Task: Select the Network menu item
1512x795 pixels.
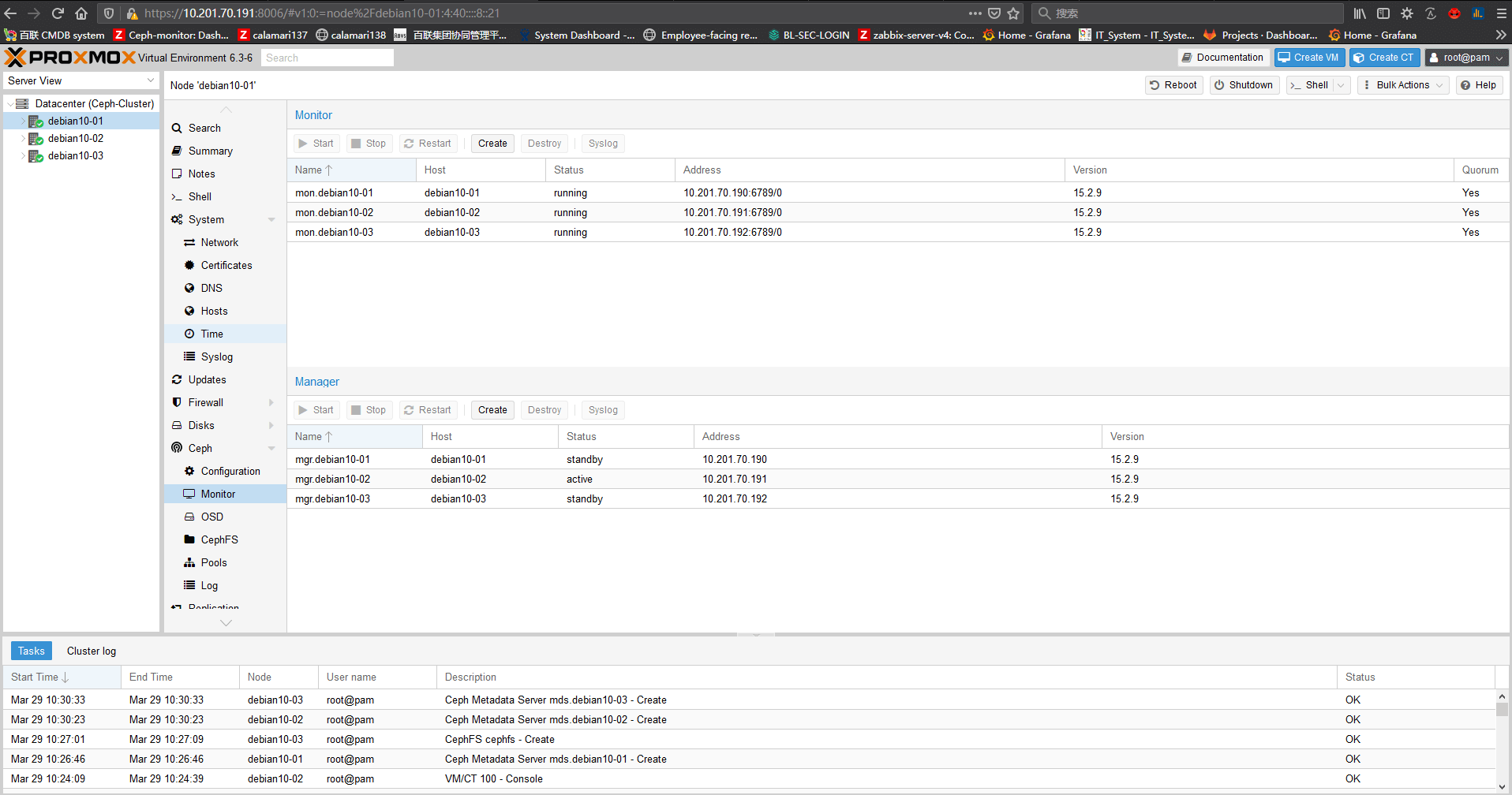Action: click(x=219, y=242)
